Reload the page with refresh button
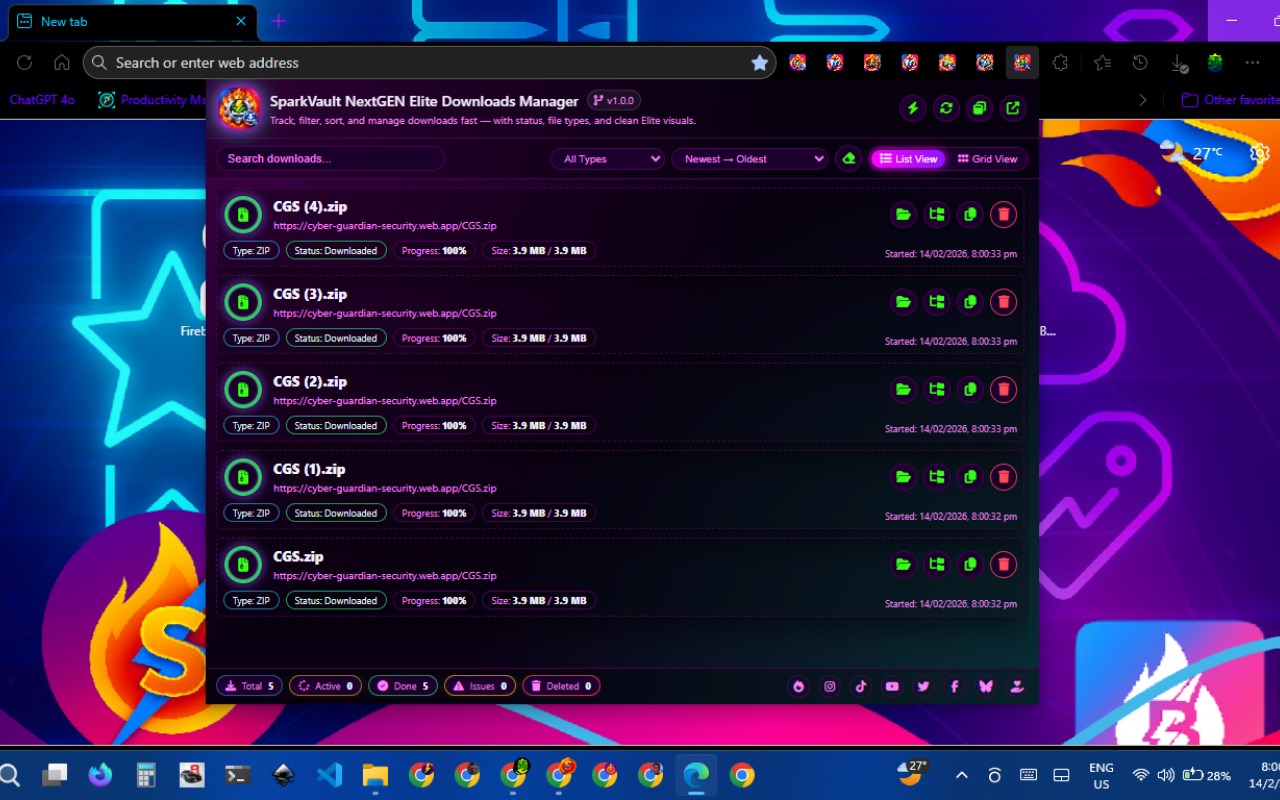The height and width of the screenshot is (800, 1280). (25, 62)
